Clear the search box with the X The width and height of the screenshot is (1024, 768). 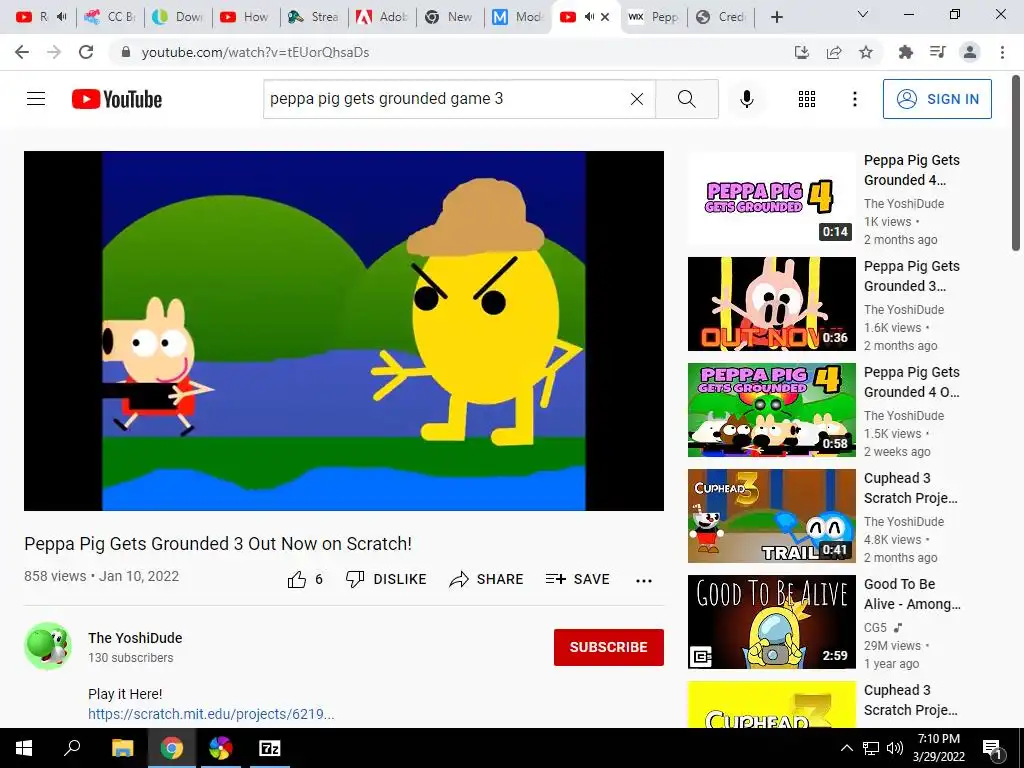pyautogui.click(x=637, y=99)
